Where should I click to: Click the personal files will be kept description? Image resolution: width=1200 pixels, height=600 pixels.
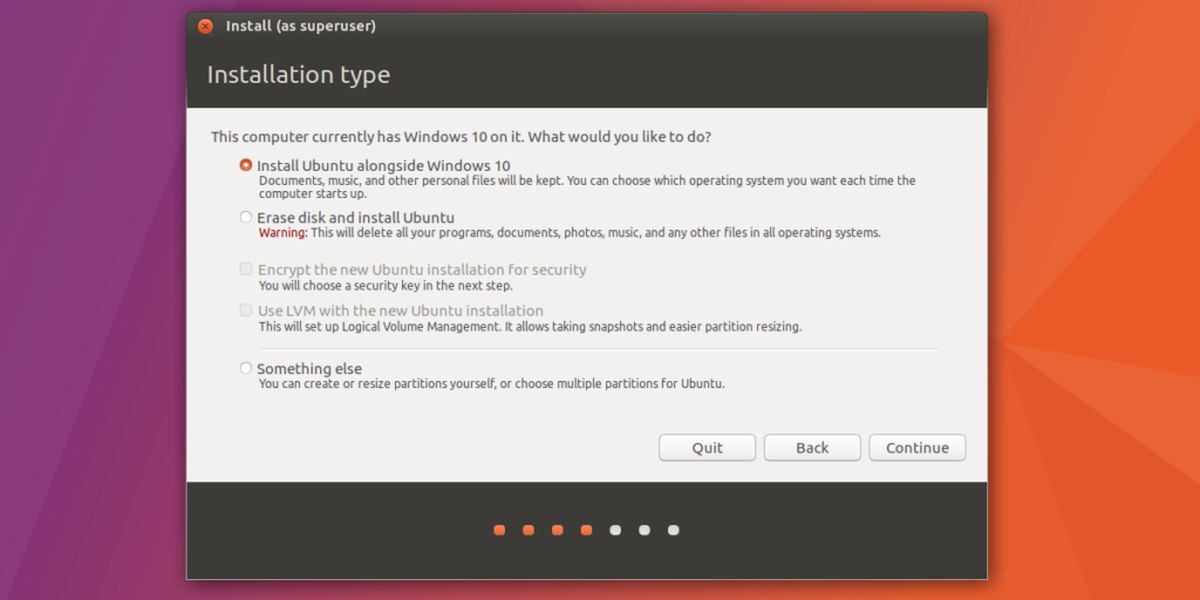tap(587, 187)
